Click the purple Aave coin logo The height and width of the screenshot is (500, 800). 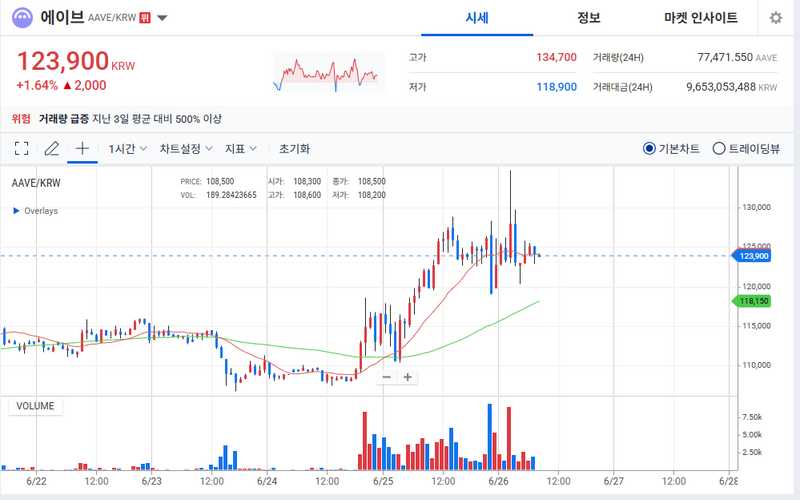tap(22, 18)
